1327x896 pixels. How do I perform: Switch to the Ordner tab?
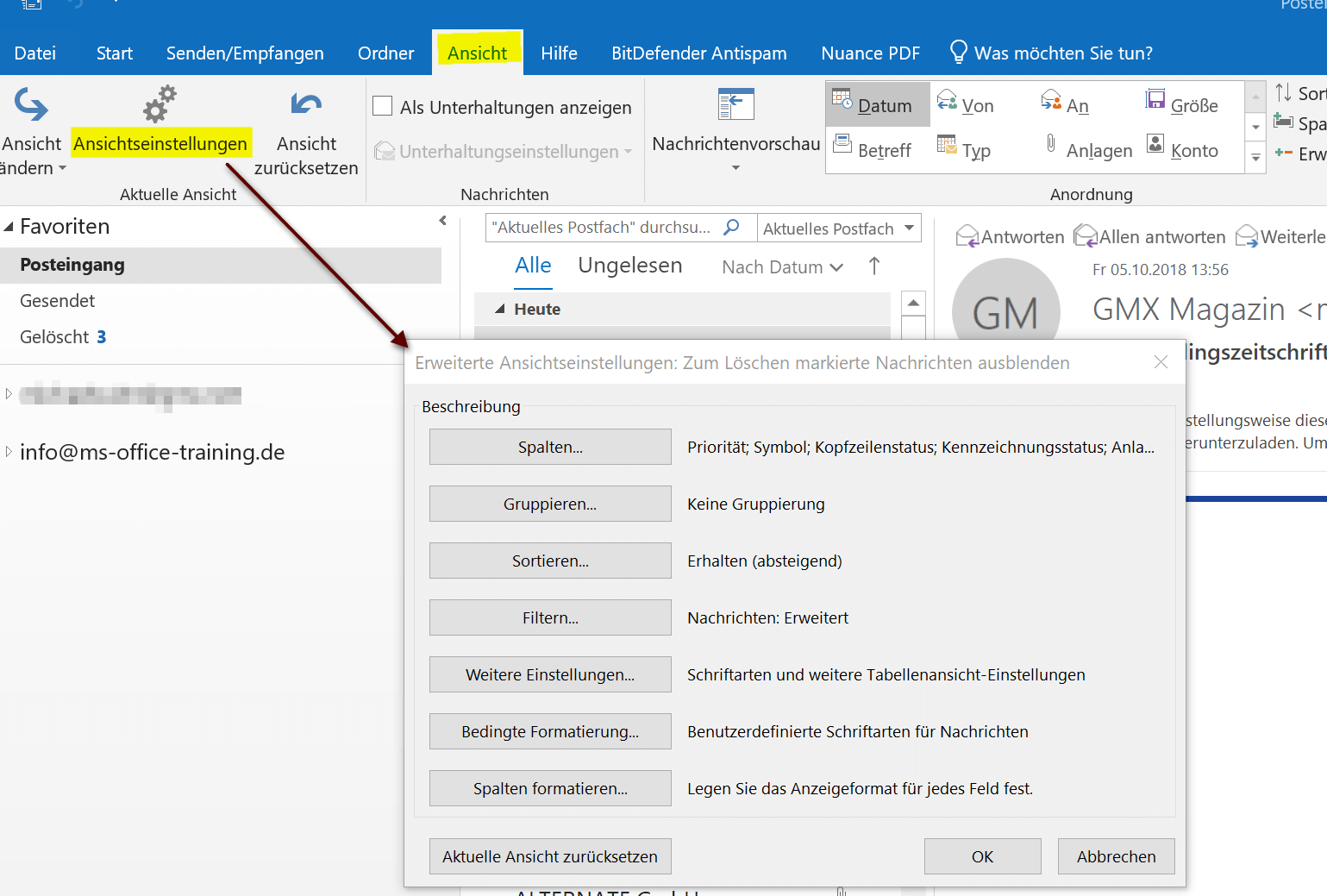tap(386, 53)
